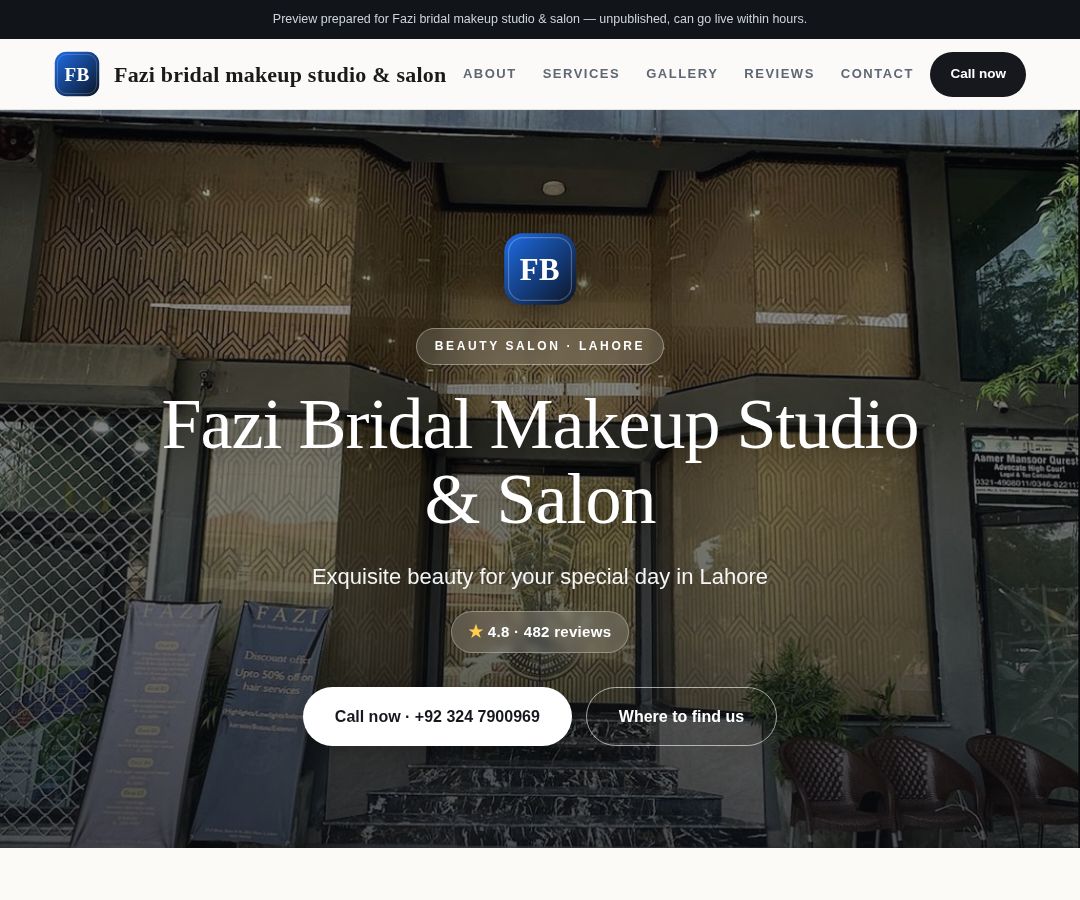Click the Call now · +92 324 7900969 button
This screenshot has width=1080, height=900.
(437, 716)
